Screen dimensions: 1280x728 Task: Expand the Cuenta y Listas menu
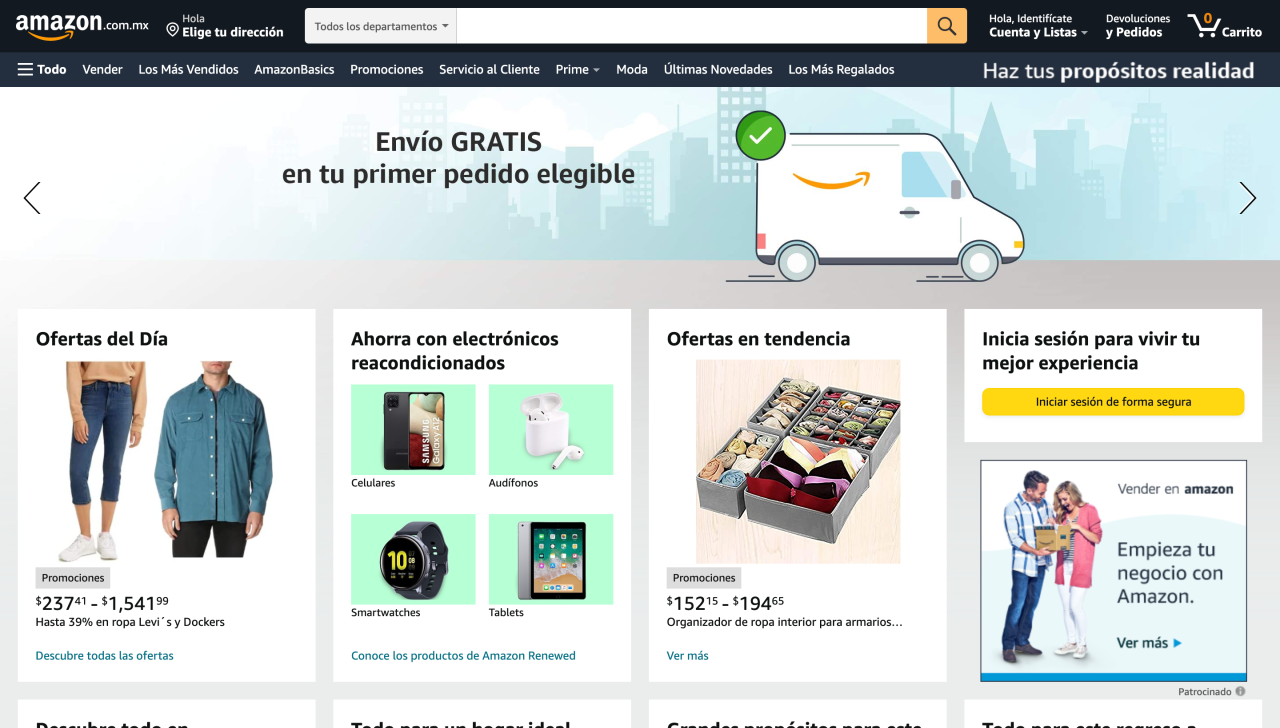[x=1038, y=26]
